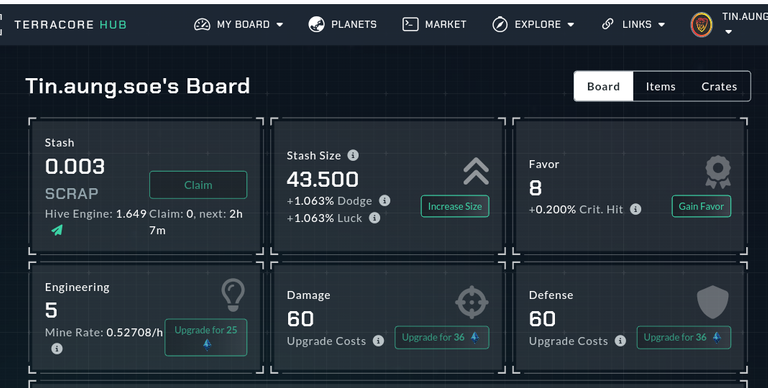Click the TIN.AUNG username label
This screenshot has height=388, width=768.
point(744,17)
